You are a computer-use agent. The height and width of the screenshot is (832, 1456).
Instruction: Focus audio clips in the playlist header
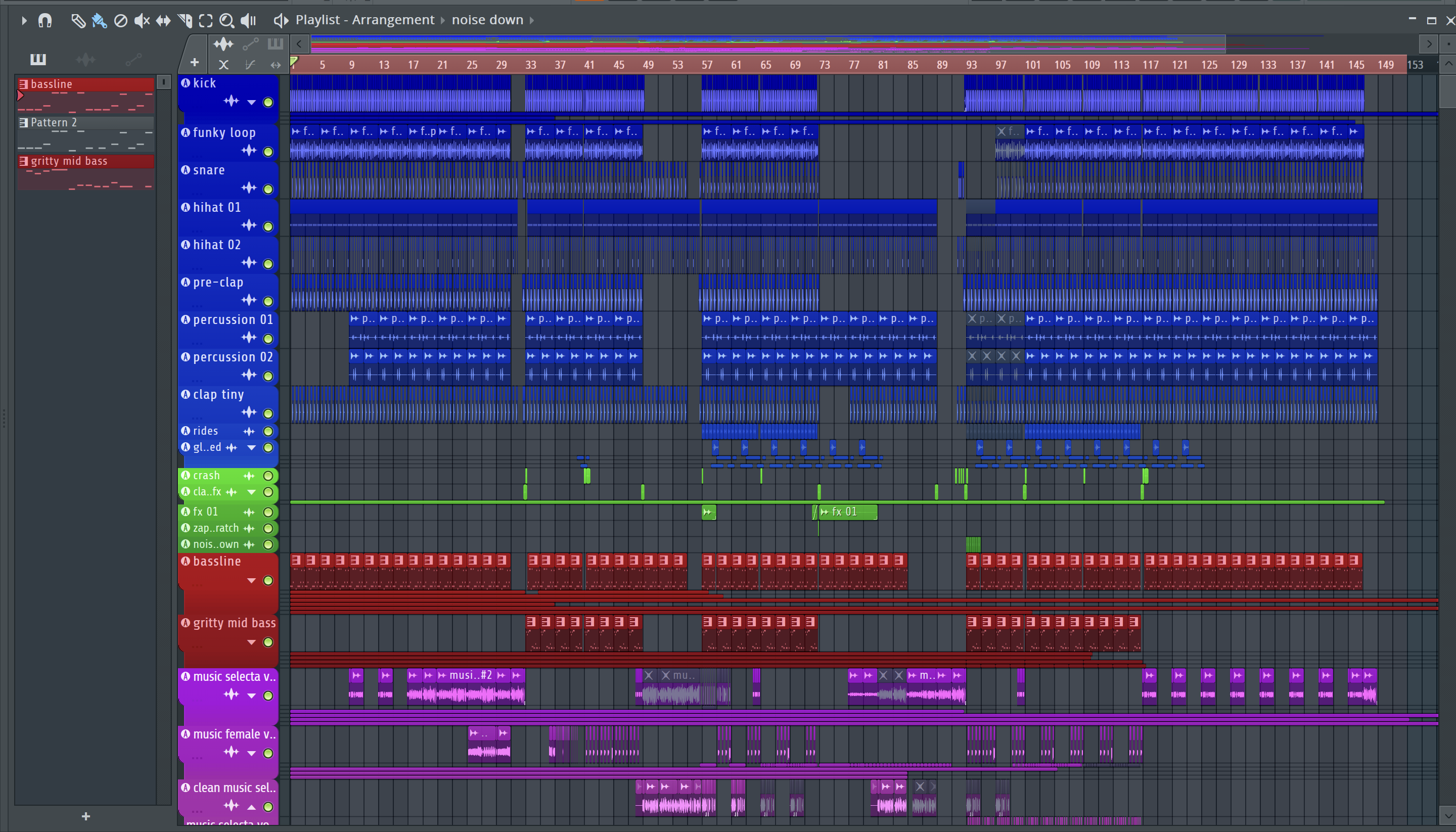[x=223, y=44]
